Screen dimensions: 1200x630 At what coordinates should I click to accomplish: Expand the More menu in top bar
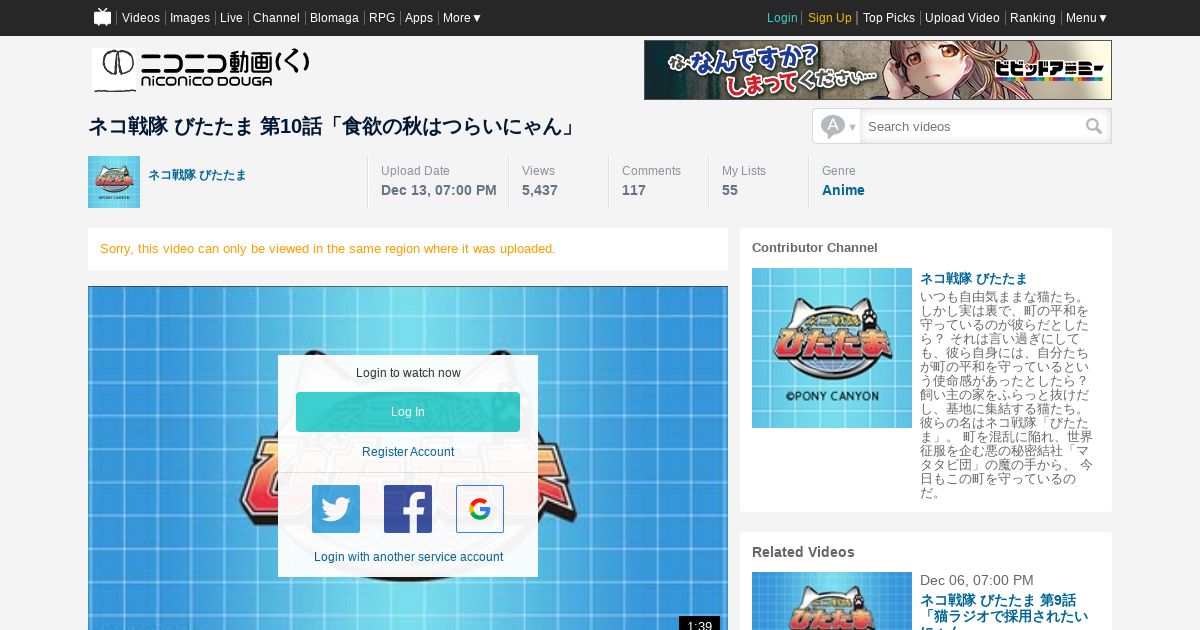pos(462,18)
